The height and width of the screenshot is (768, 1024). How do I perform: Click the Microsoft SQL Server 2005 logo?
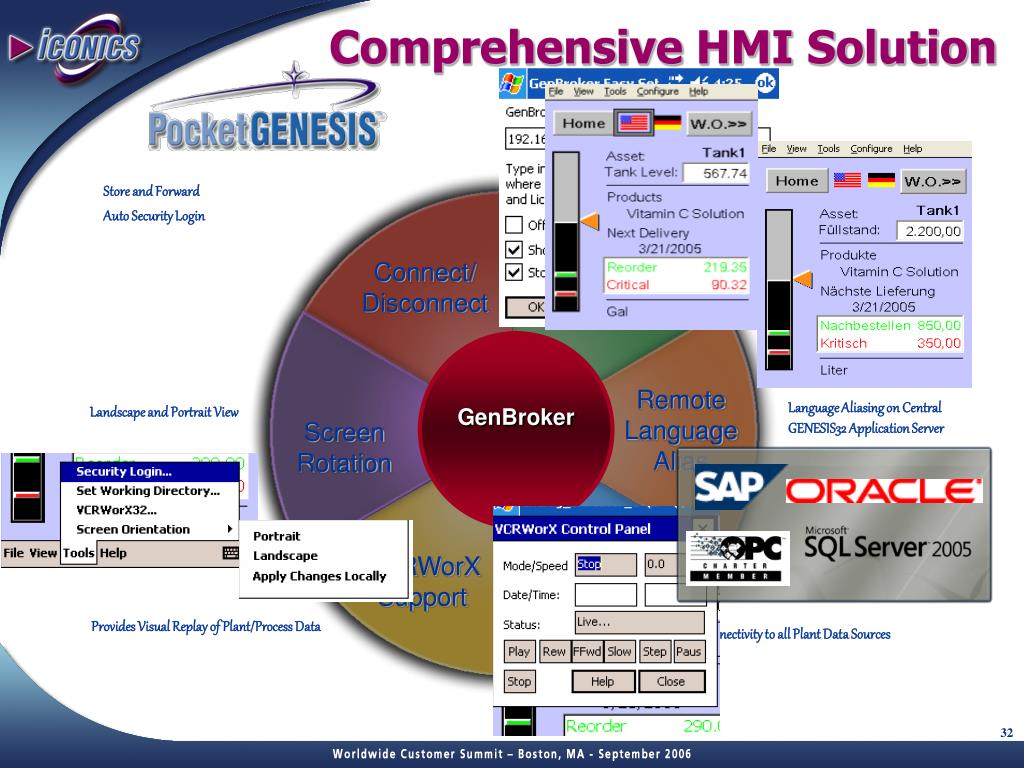coord(887,543)
